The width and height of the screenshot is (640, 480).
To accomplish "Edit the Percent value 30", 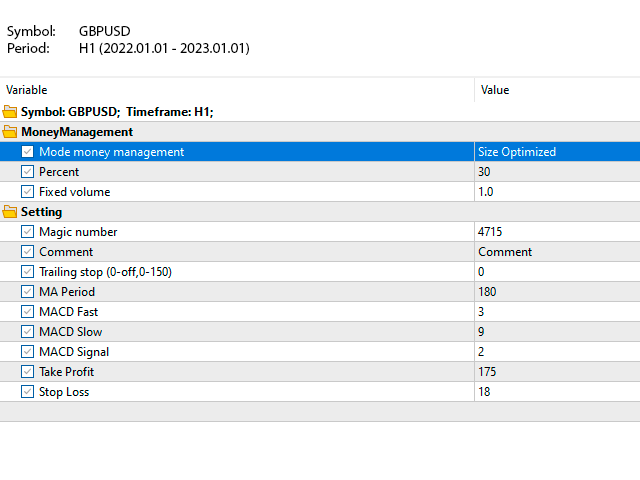I will (557, 171).
